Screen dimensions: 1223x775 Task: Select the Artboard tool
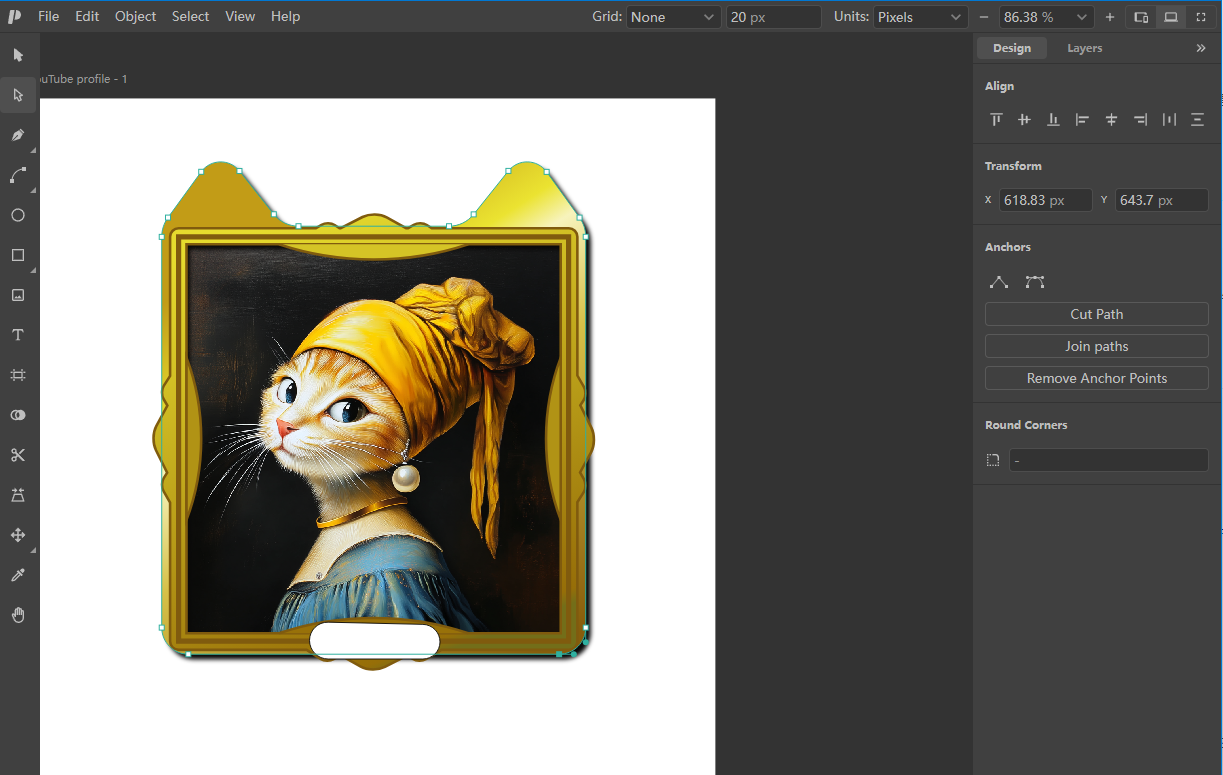[18, 375]
